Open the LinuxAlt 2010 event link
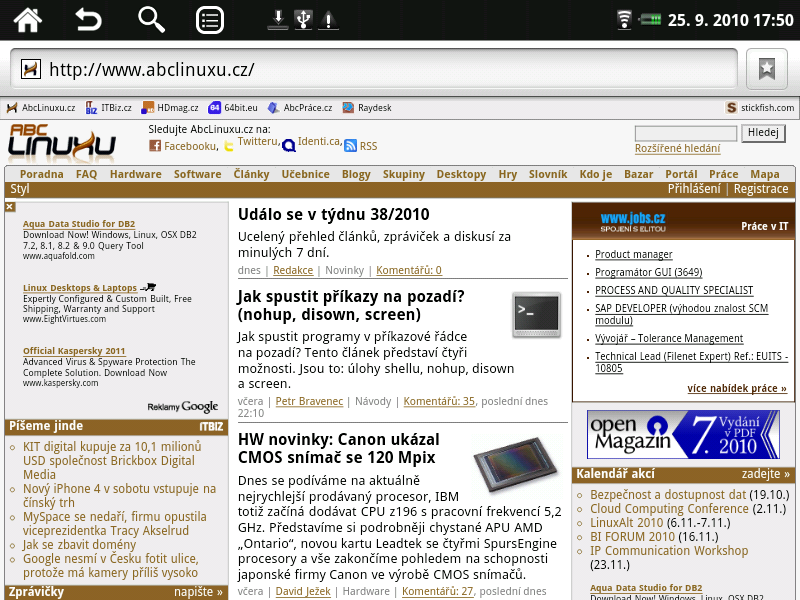The height and width of the screenshot is (600, 800). [x=627, y=523]
